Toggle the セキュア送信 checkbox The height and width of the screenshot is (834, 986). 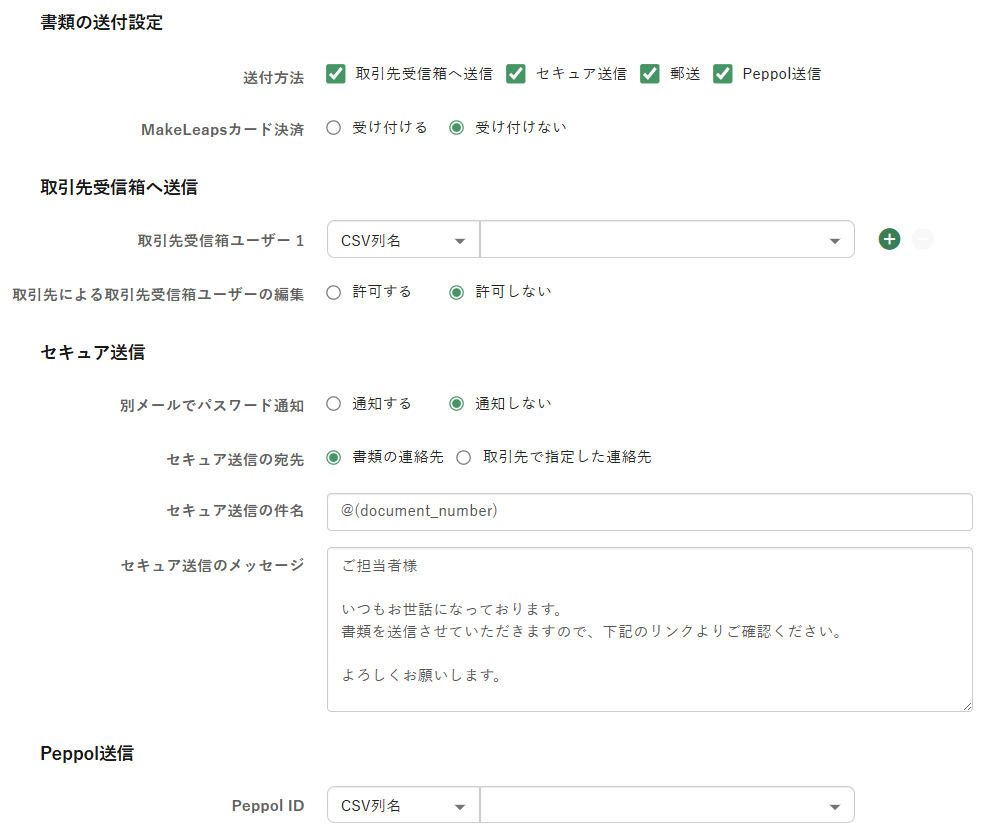(x=516, y=74)
